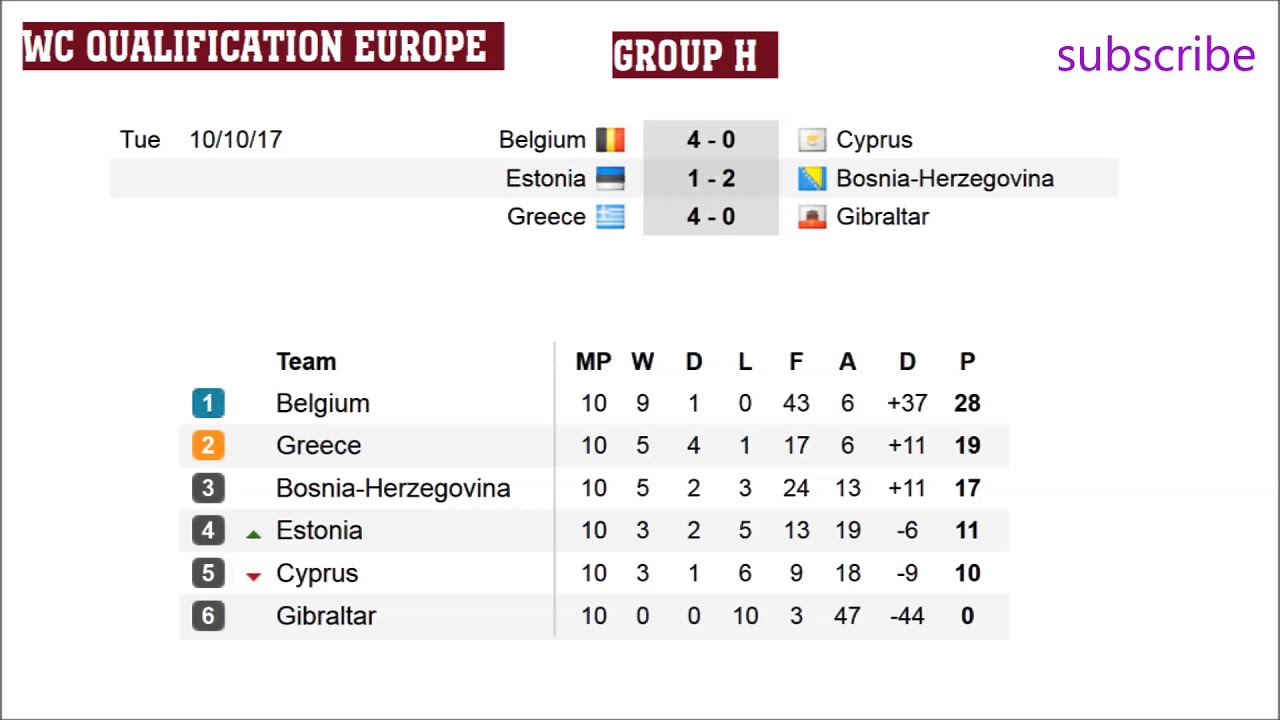
Task: Click the blue rank 1 badge
Action: click(x=208, y=403)
